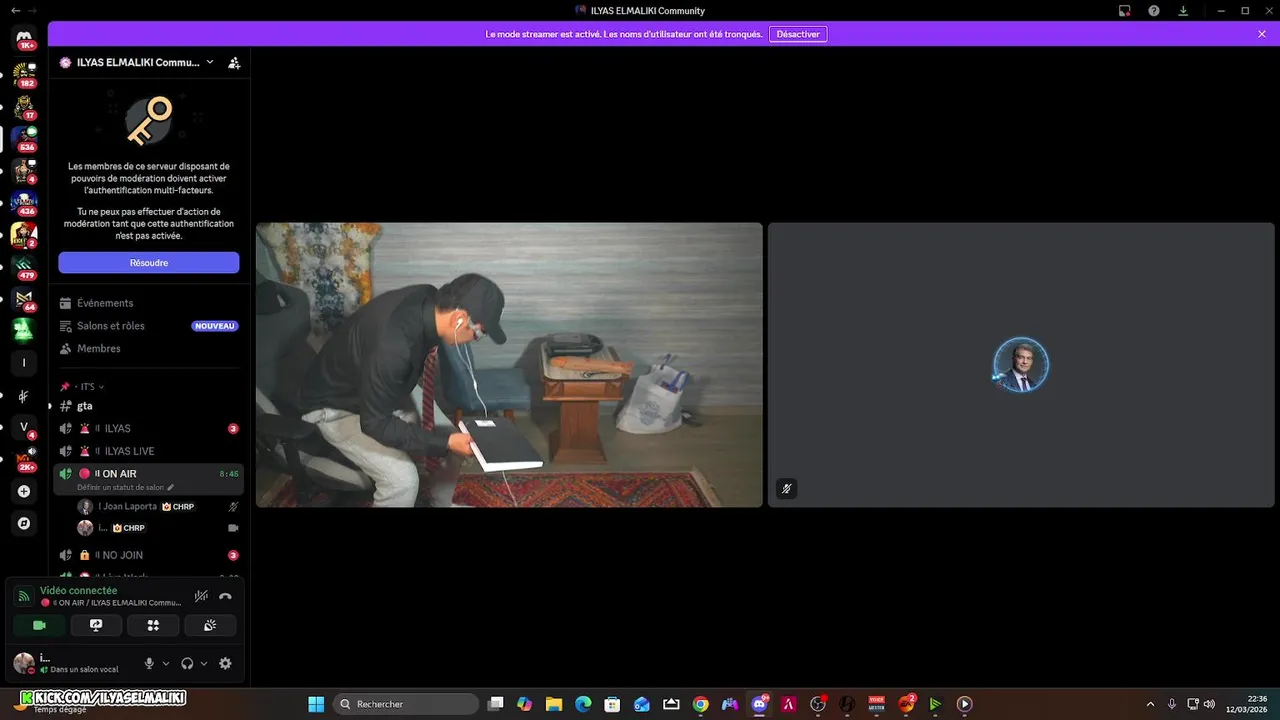Open the server with 479 badge
The width and height of the screenshot is (1280, 720).
[x=24, y=266]
